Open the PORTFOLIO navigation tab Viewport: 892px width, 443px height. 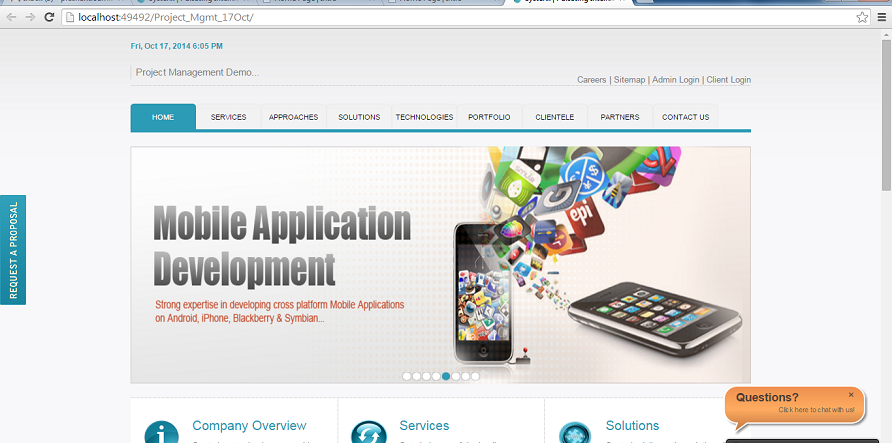489,117
